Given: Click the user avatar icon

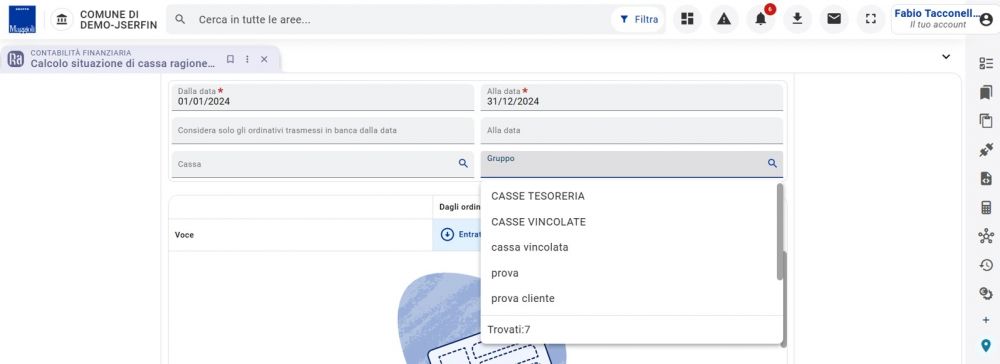Looking at the screenshot, I should coord(986,19).
